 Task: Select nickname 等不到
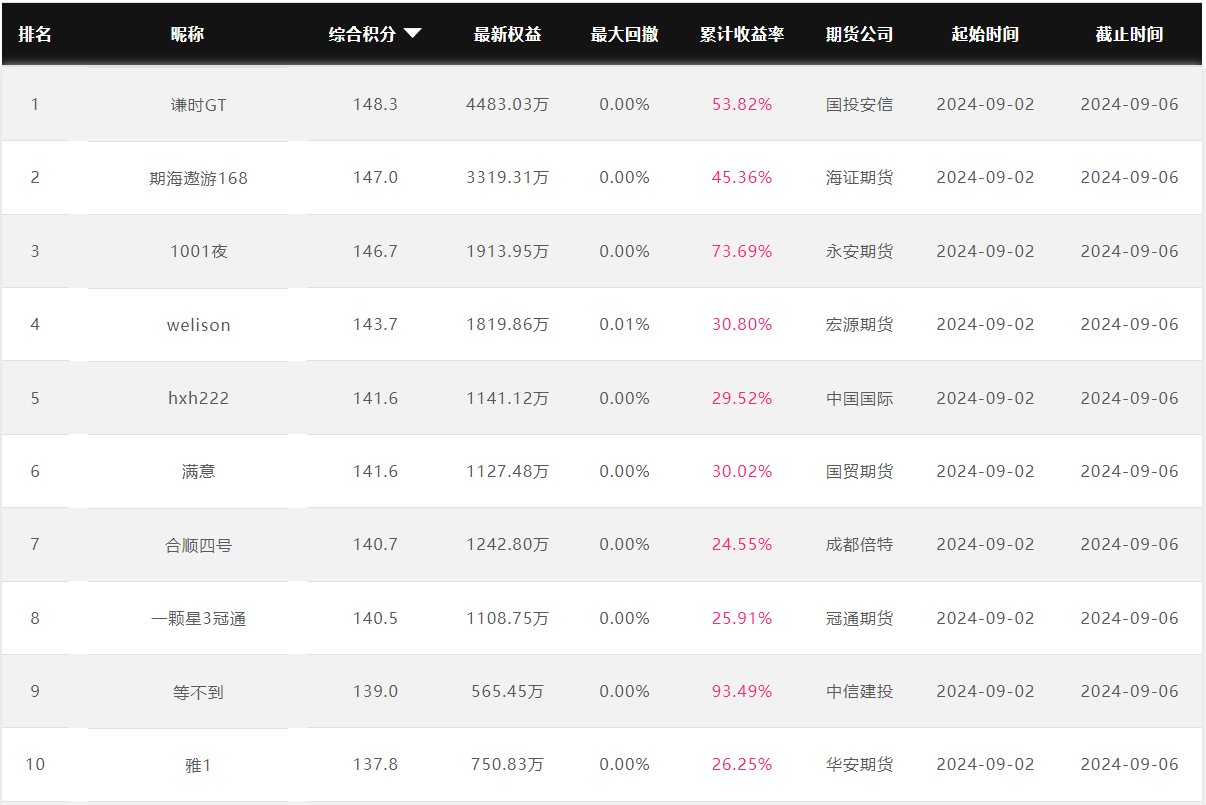[199, 692]
